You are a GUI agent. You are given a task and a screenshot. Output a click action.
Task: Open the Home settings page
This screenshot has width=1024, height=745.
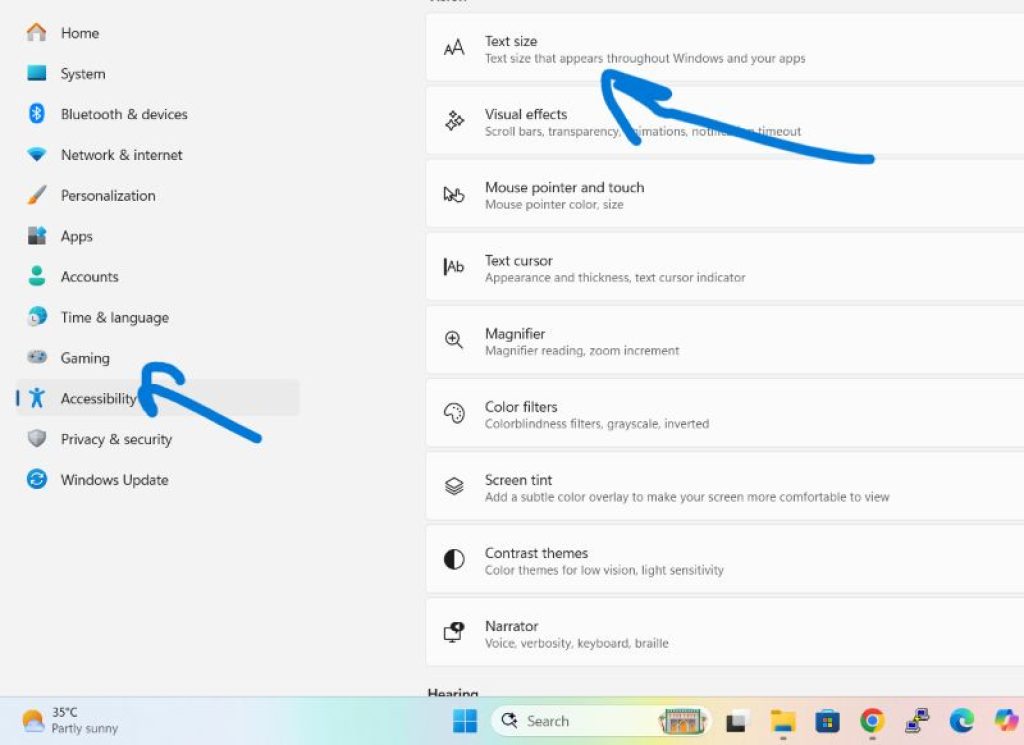[157, 33]
